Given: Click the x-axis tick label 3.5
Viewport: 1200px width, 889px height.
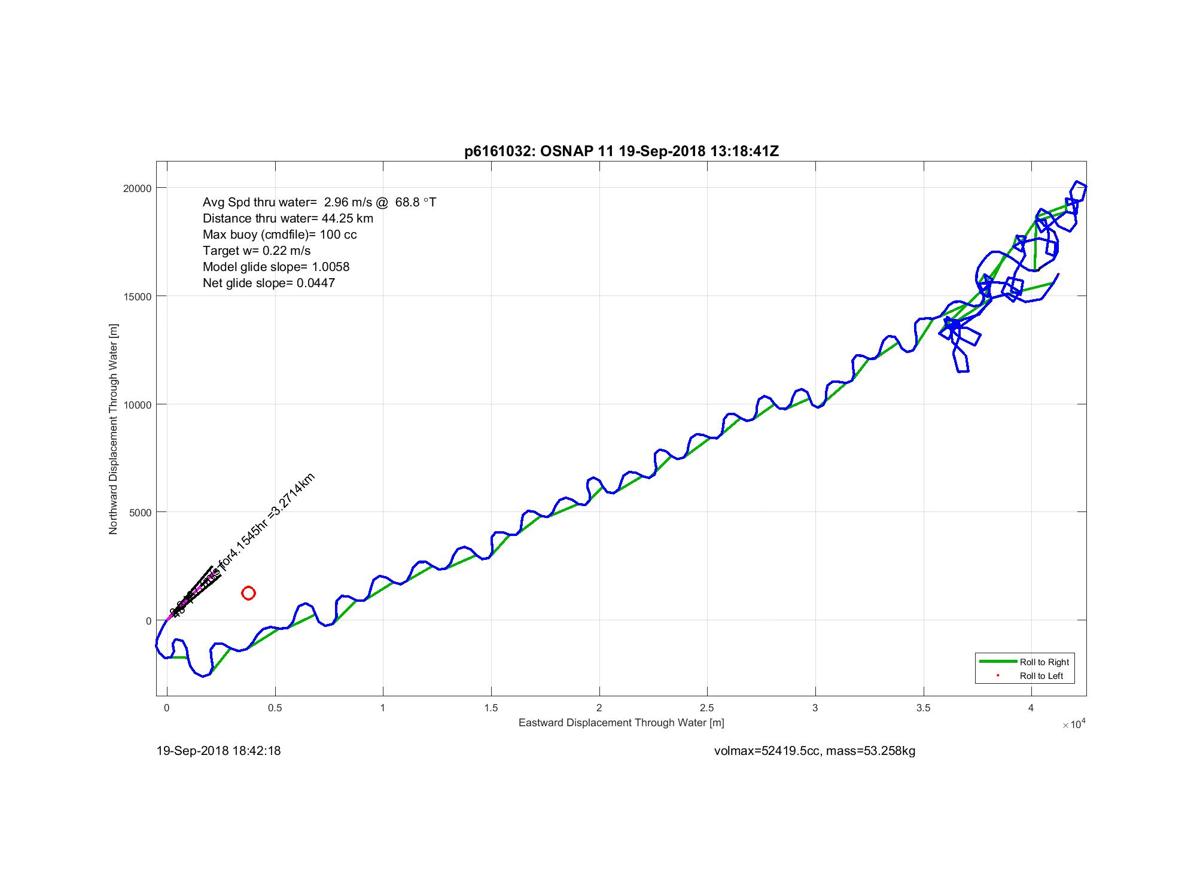Looking at the screenshot, I should 923,708.
